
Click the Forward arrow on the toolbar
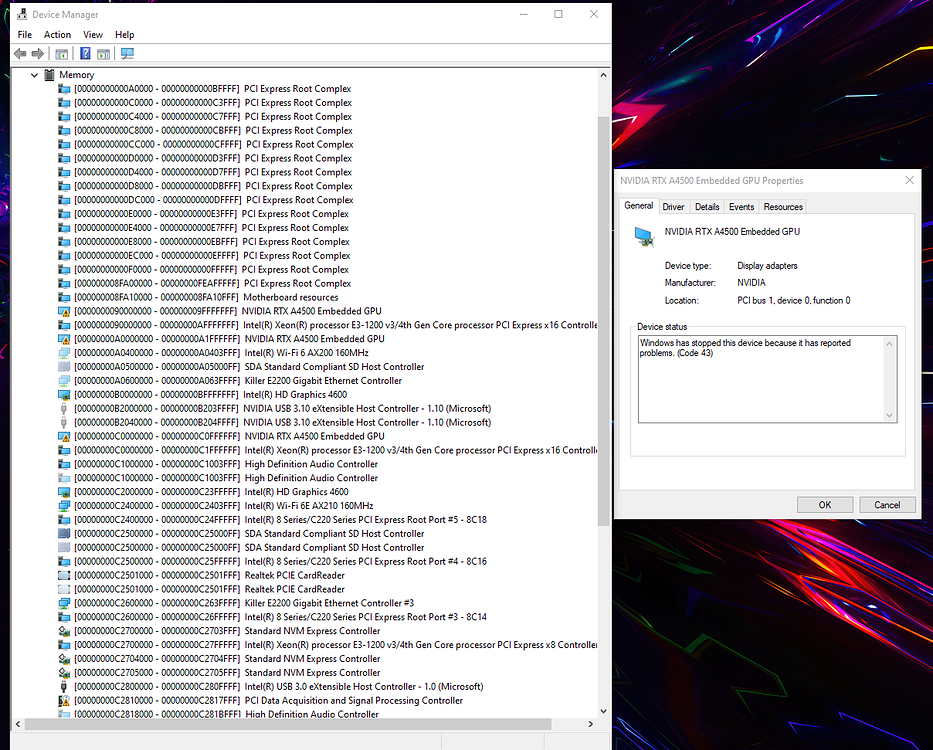(36, 53)
